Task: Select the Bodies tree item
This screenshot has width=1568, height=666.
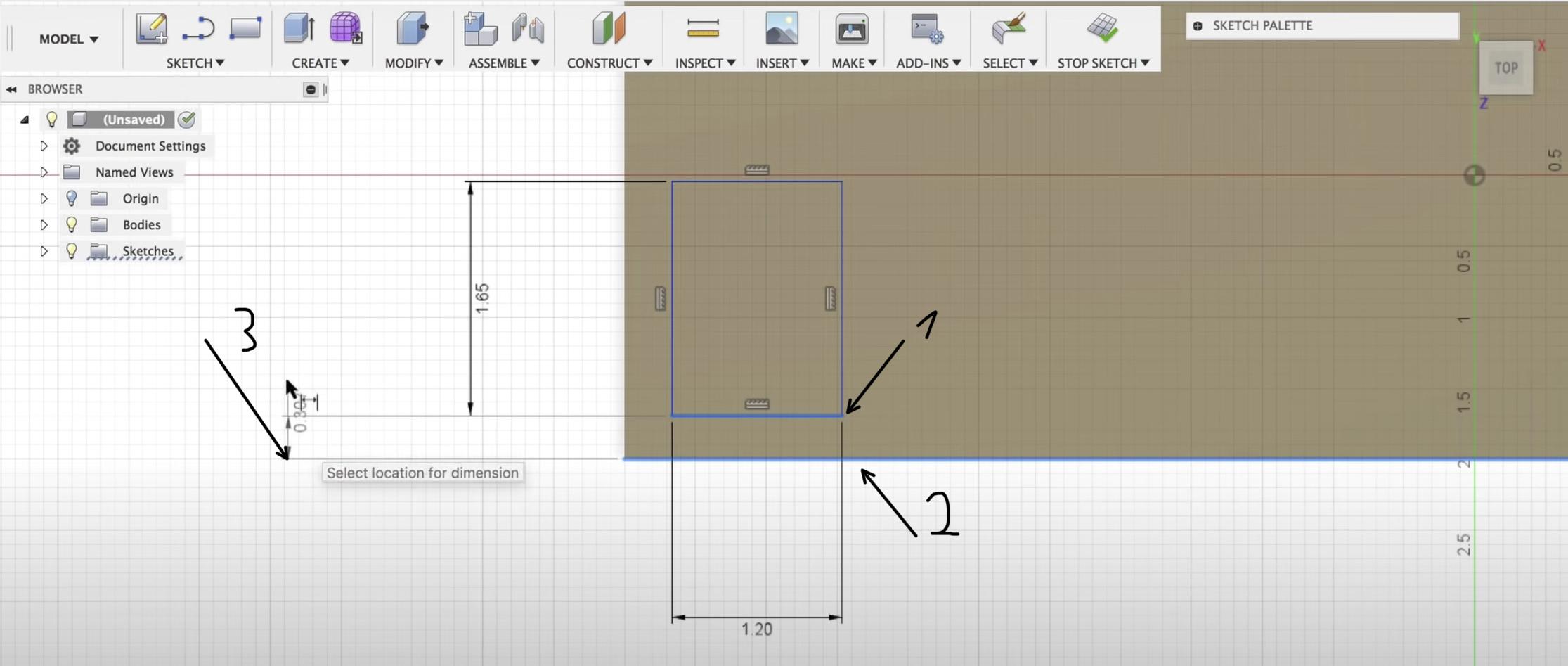Action: 142,225
